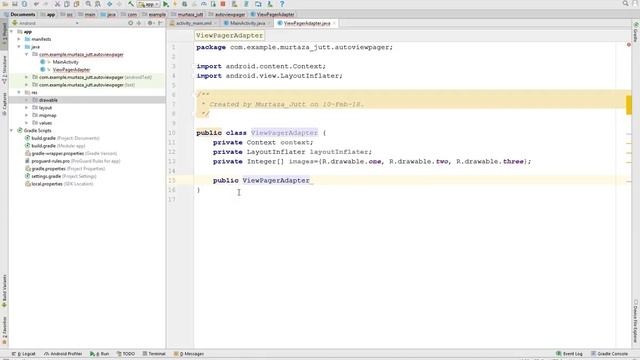This screenshot has height=360, width=640.
Task: Click the Open folder toolbar icon
Action: tap(5, 4)
